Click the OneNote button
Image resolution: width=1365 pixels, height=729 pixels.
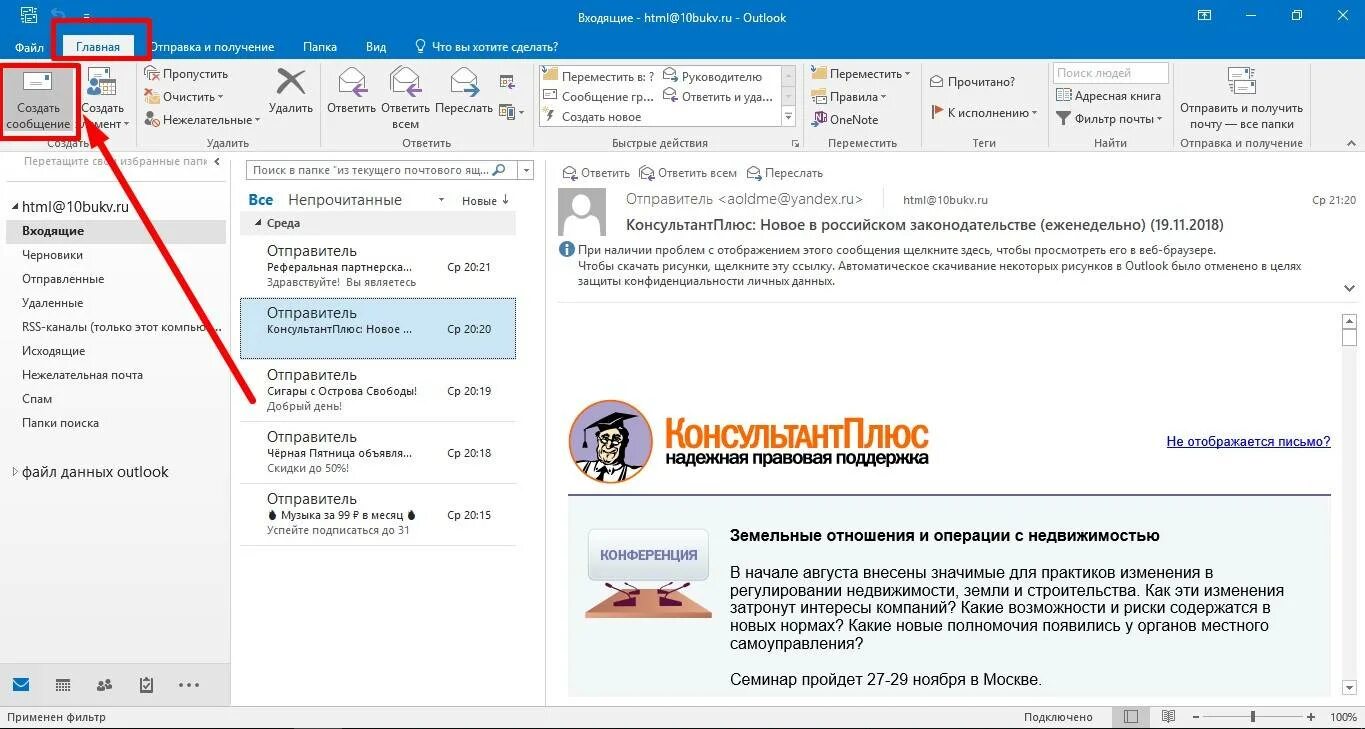pos(845,120)
